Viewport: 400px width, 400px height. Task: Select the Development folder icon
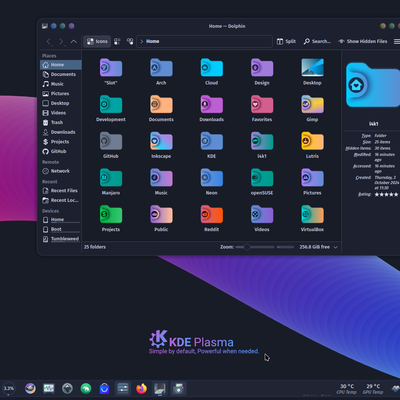(x=111, y=104)
